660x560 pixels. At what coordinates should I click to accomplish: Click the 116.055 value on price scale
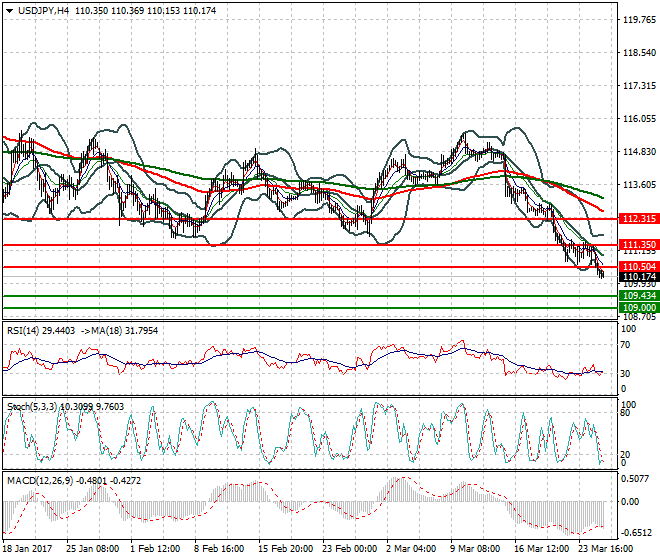pyautogui.click(x=638, y=119)
